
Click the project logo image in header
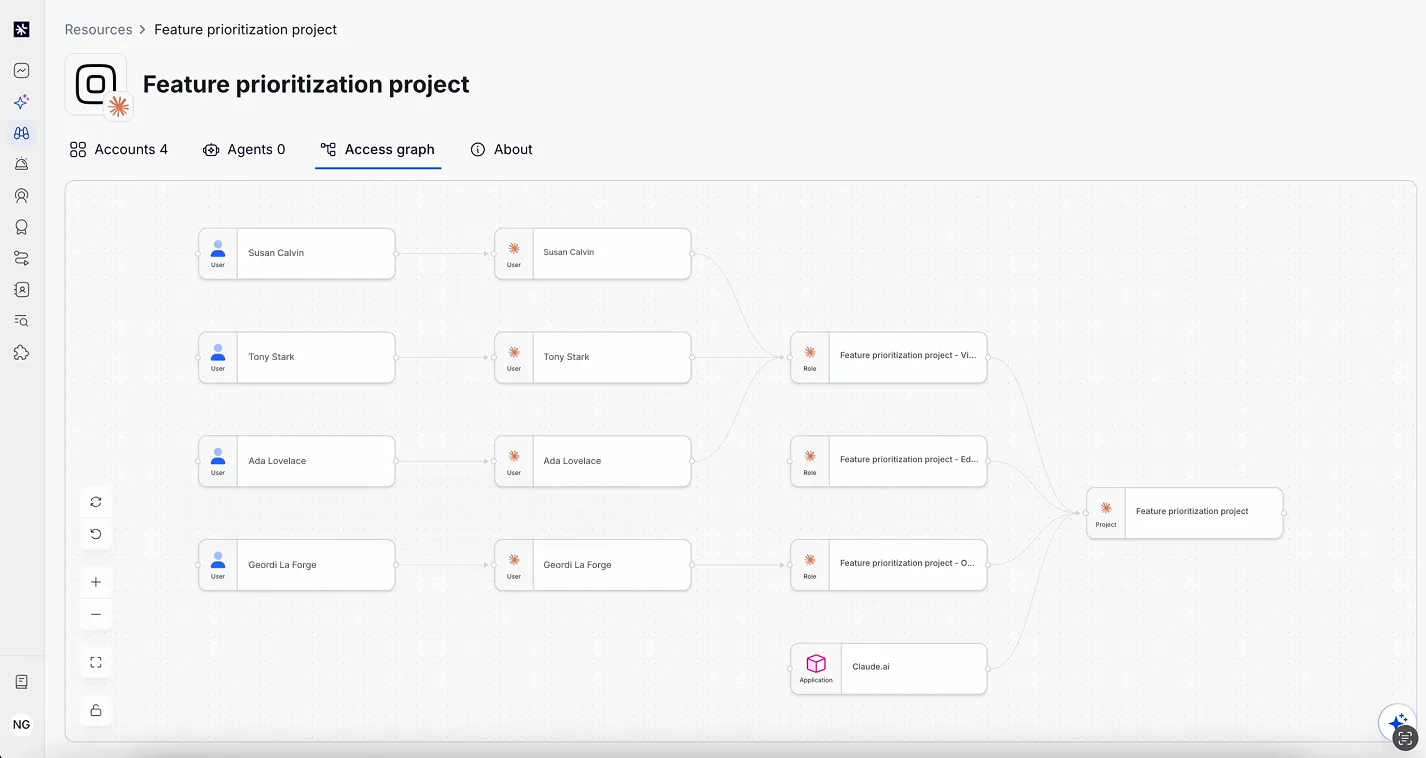tap(96, 84)
